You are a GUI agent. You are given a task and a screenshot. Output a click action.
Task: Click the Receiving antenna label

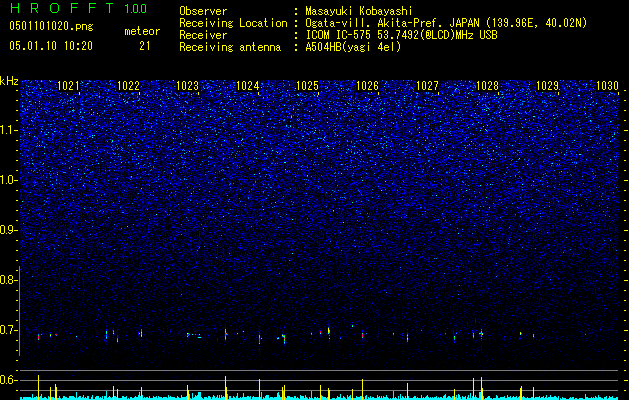(230, 47)
